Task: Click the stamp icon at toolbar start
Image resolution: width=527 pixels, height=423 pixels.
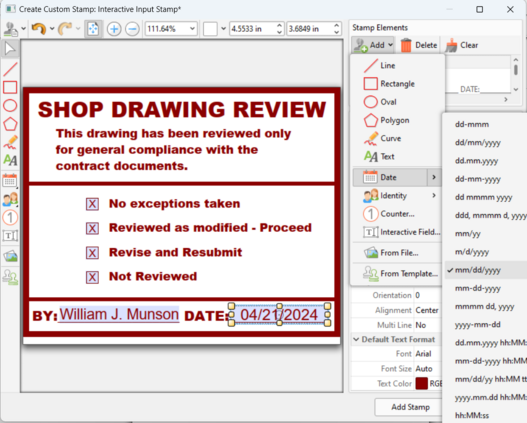Action: [10, 29]
